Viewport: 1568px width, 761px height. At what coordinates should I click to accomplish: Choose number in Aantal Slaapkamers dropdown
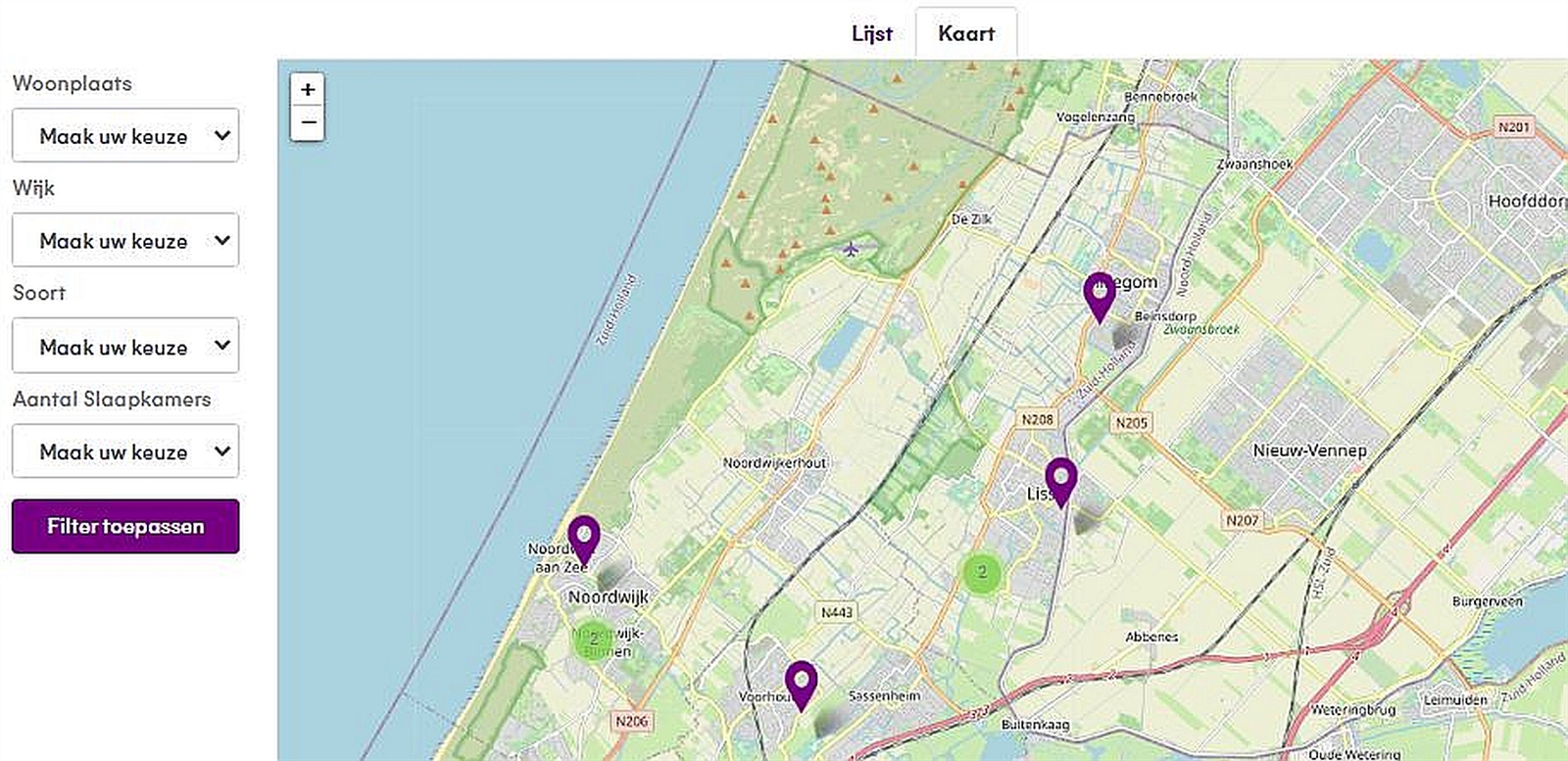pyautogui.click(x=125, y=452)
